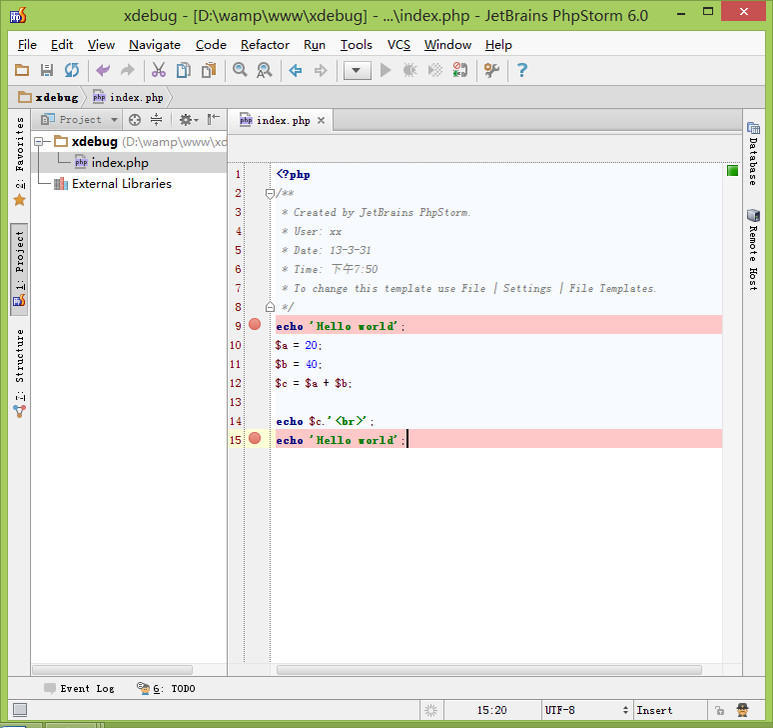This screenshot has width=773, height=728.
Task: Click the Debug bug icon
Action: (410, 70)
